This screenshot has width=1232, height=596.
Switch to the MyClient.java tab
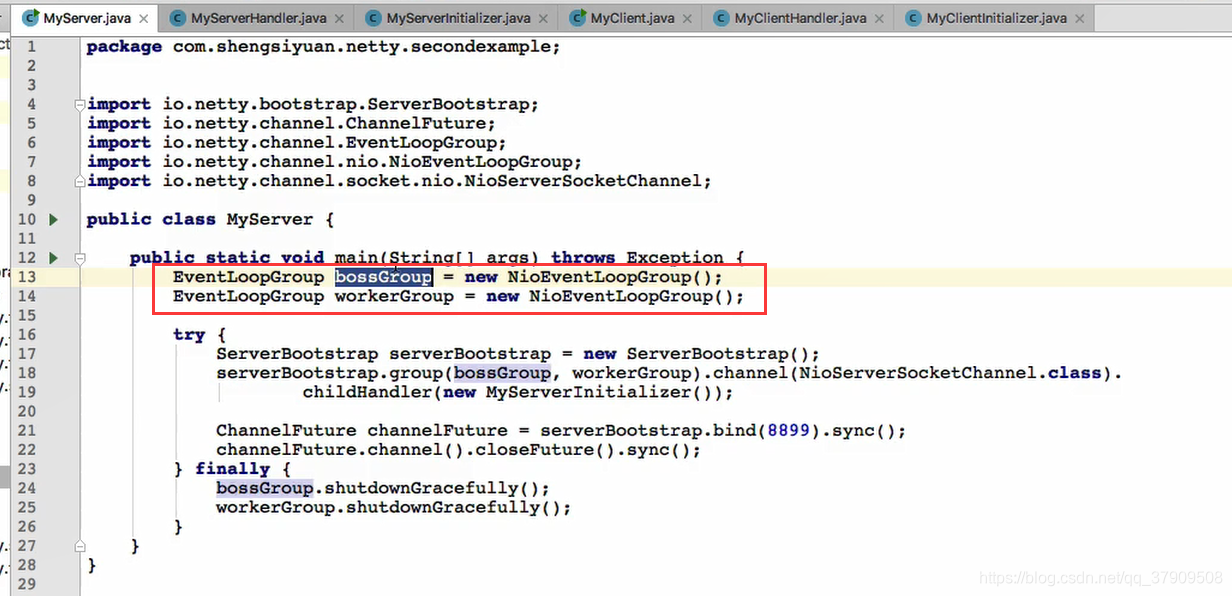tap(632, 18)
